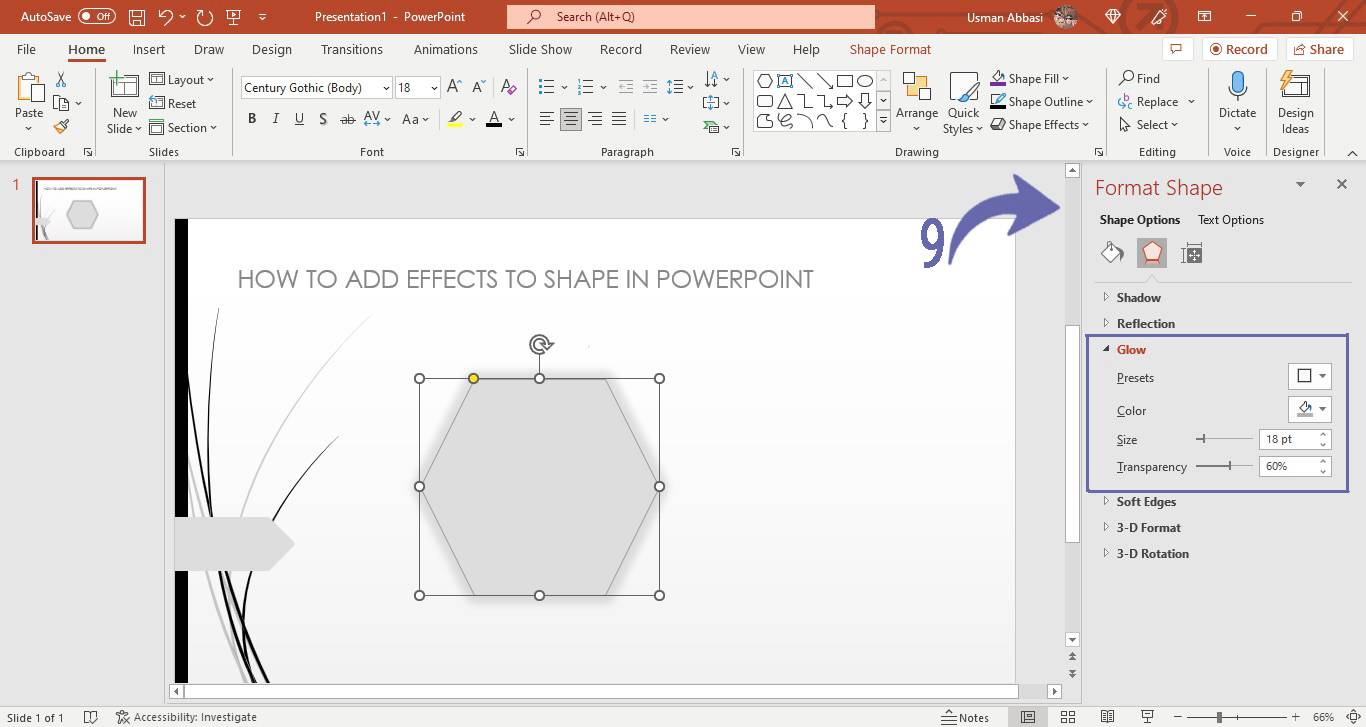Viewport: 1366px width, 727px height.
Task: Click the Share button
Action: pos(1319,49)
